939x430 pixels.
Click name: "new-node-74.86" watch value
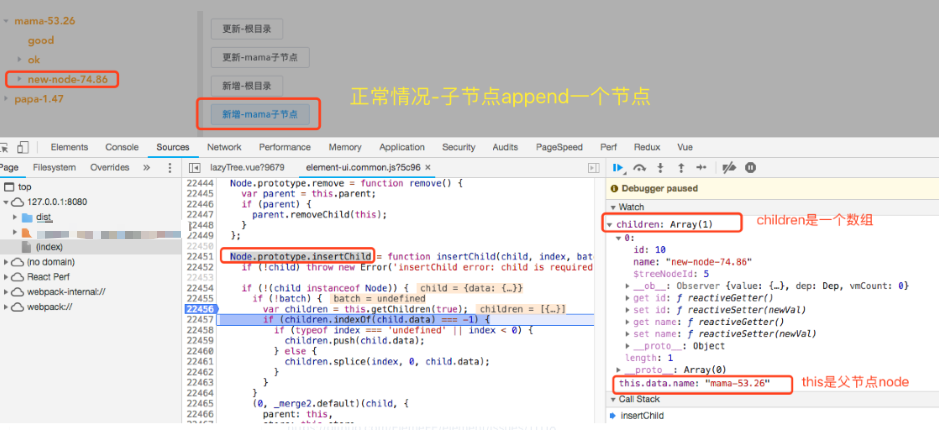[x=692, y=262]
